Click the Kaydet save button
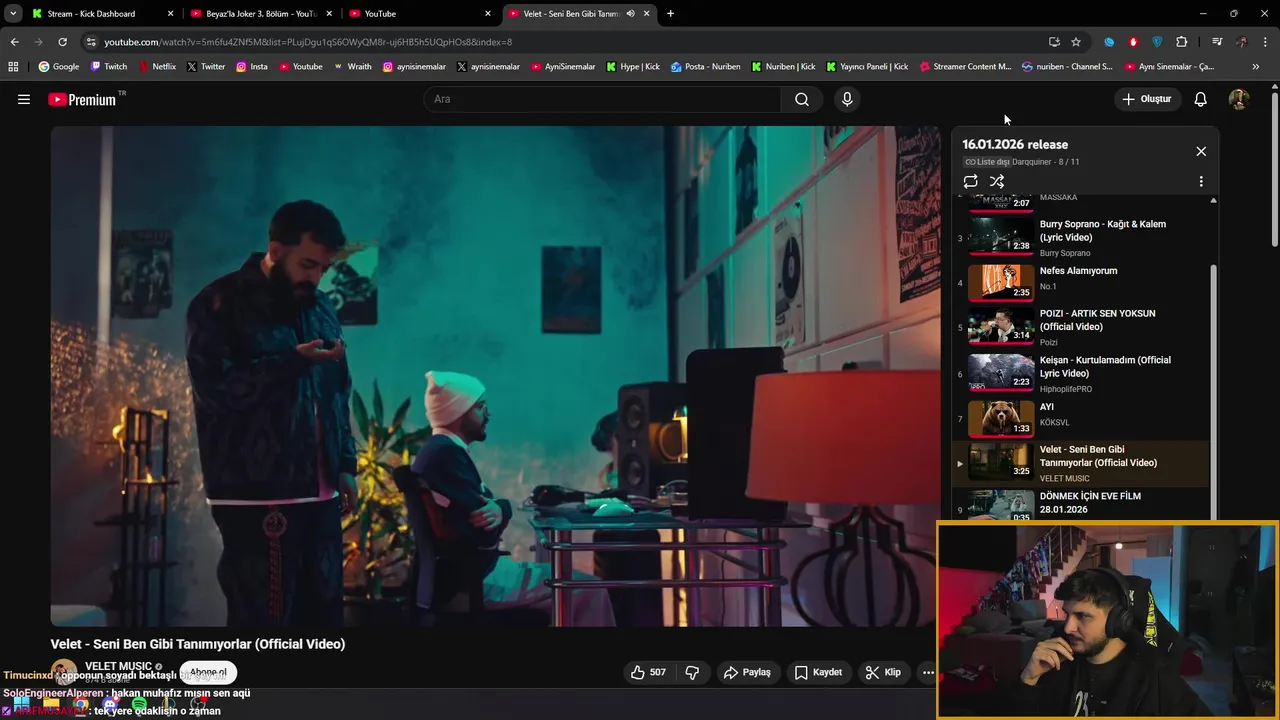The image size is (1280, 720). point(818,672)
